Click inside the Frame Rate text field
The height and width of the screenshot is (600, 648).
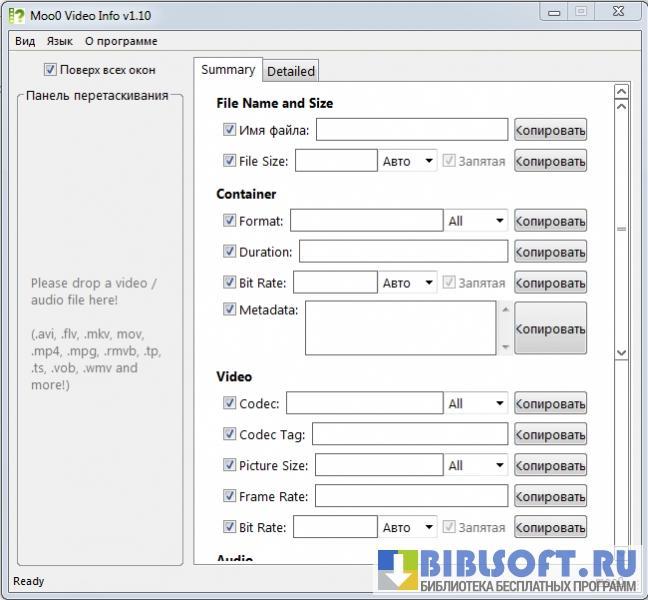[x=411, y=496]
